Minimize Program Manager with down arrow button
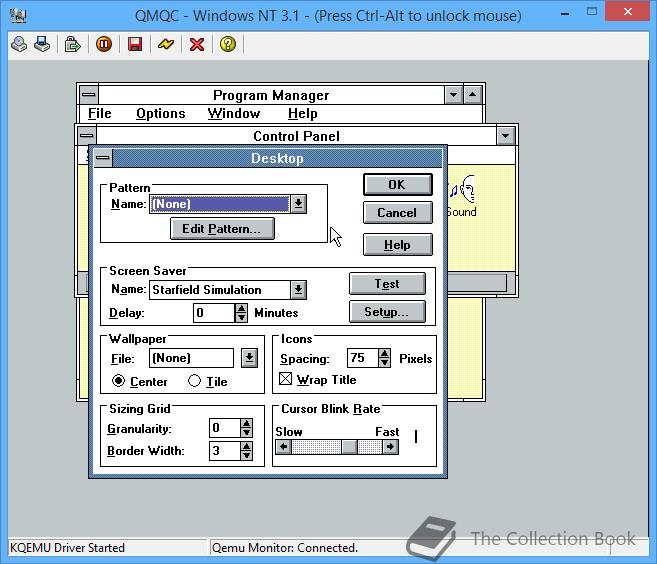Screen dimensions: 657x564 453,95
